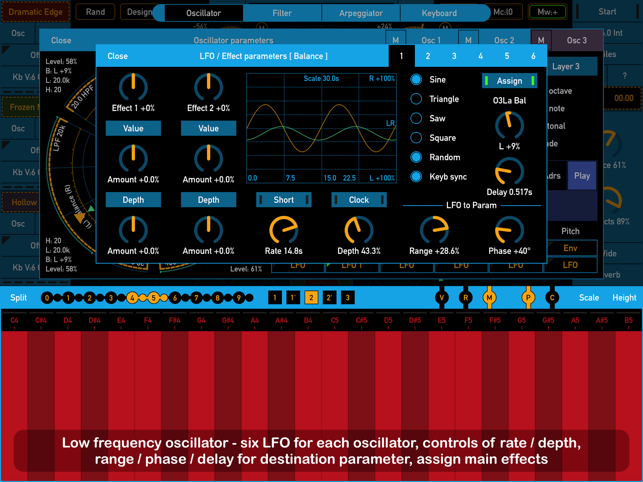The height and width of the screenshot is (482, 643).
Task: Close the LFO / Effect parameters panel
Action: (117, 56)
